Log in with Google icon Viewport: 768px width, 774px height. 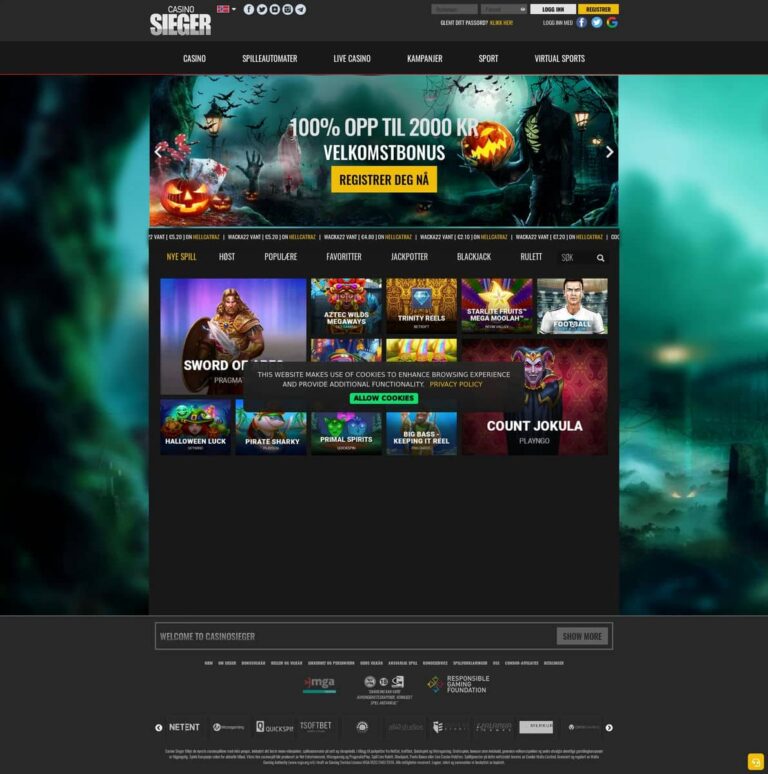click(612, 22)
